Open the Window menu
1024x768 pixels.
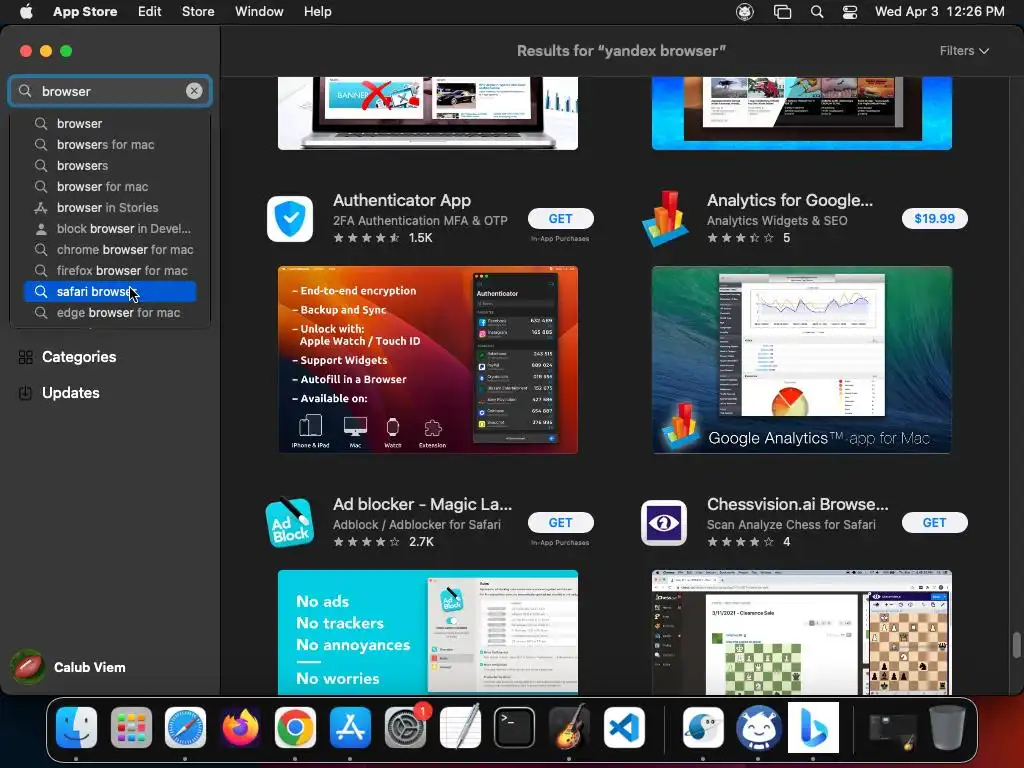click(259, 12)
